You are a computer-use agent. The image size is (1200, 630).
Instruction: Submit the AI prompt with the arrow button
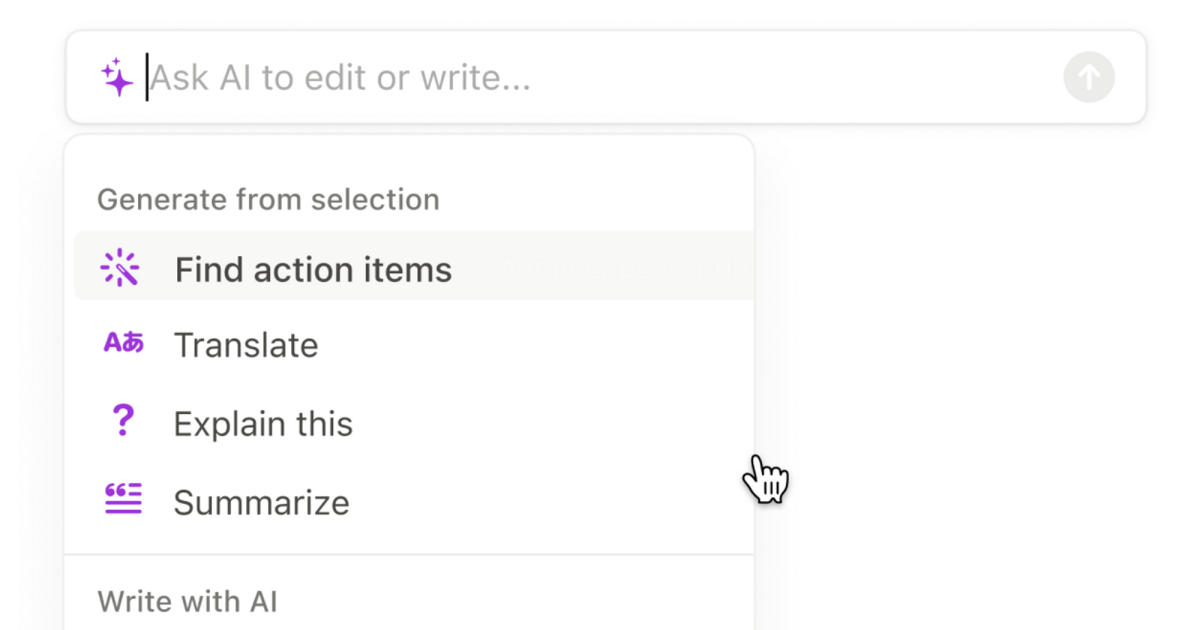(x=1088, y=76)
